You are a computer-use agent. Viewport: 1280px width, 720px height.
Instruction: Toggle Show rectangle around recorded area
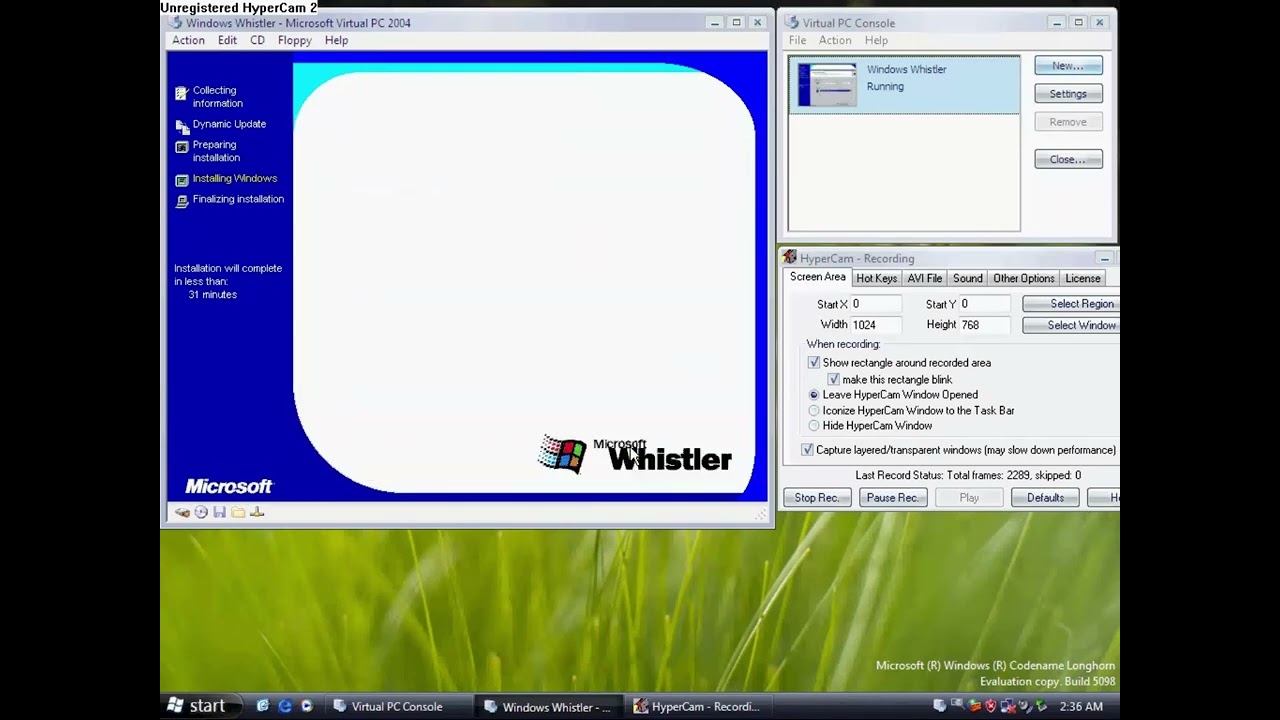tap(814, 363)
